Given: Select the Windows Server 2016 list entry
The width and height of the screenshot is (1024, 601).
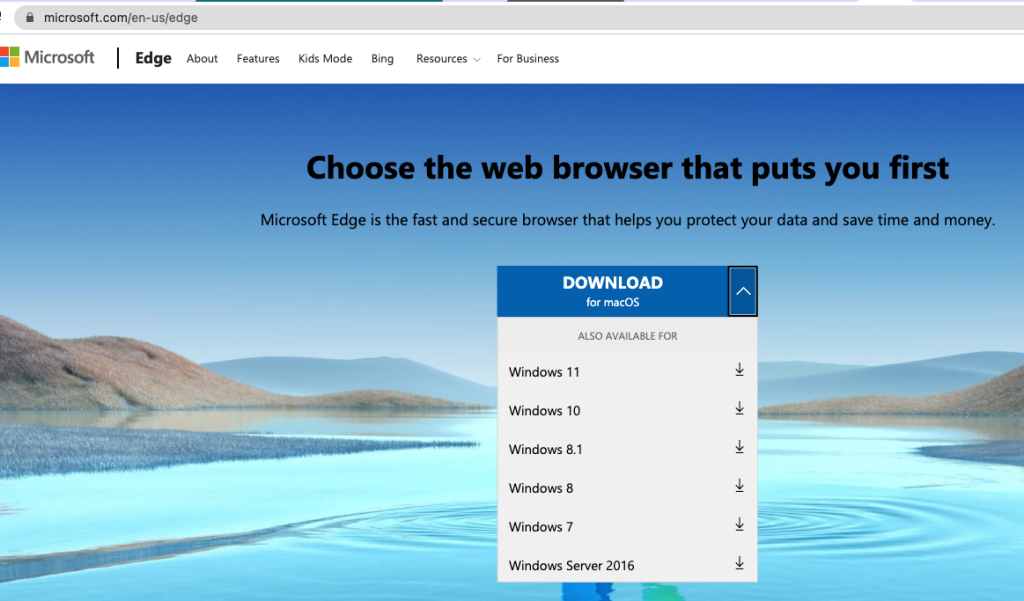Looking at the screenshot, I should tap(571, 566).
